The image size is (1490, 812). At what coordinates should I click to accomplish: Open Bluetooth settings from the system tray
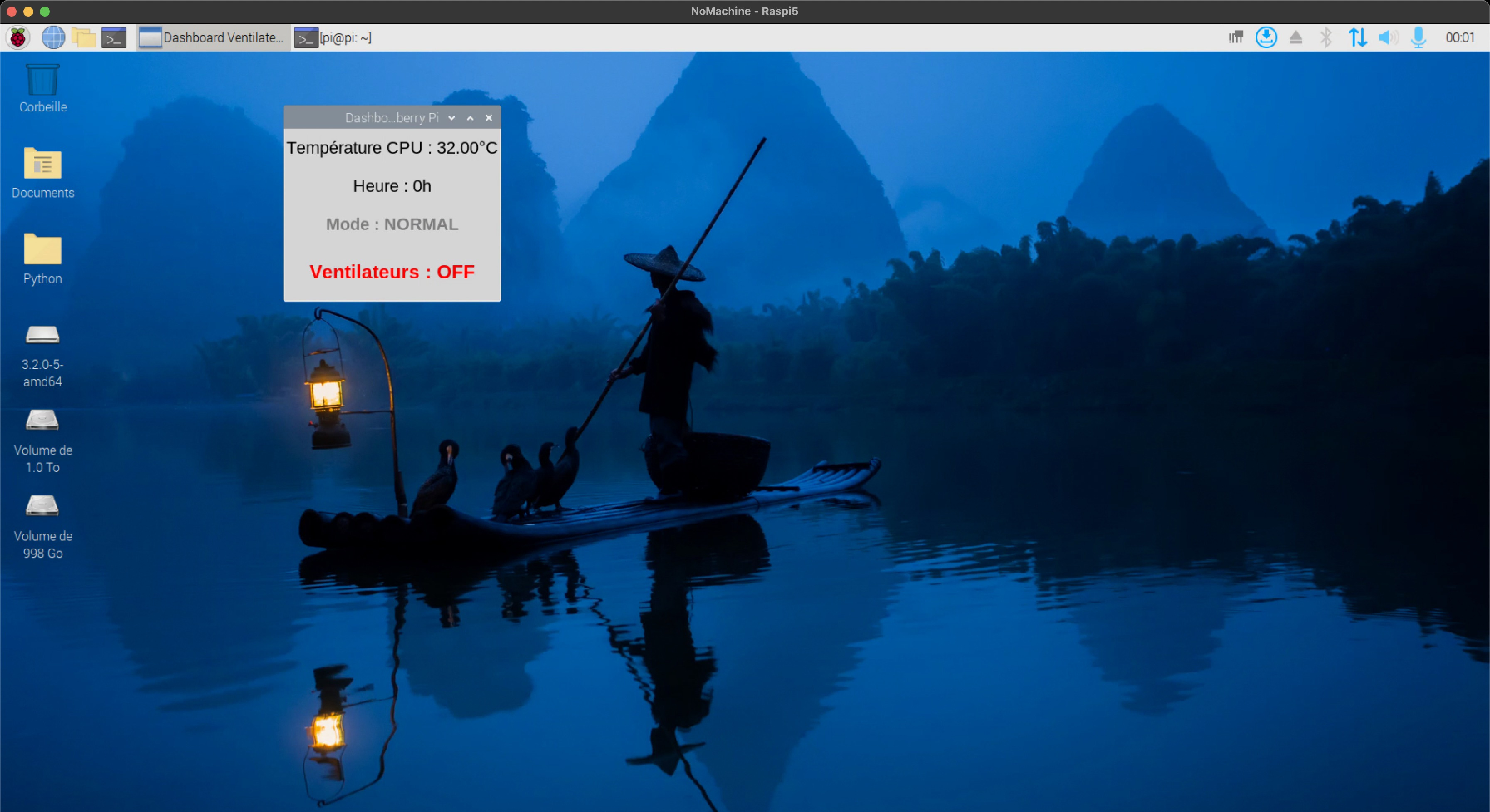pos(1326,37)
